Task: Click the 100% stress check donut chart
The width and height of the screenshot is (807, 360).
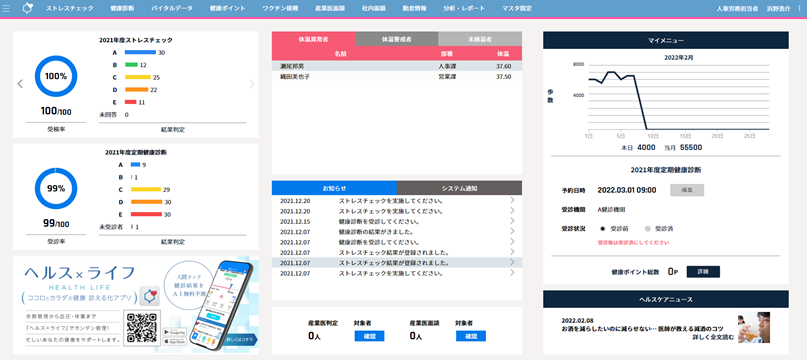Action: coord(56,76)
